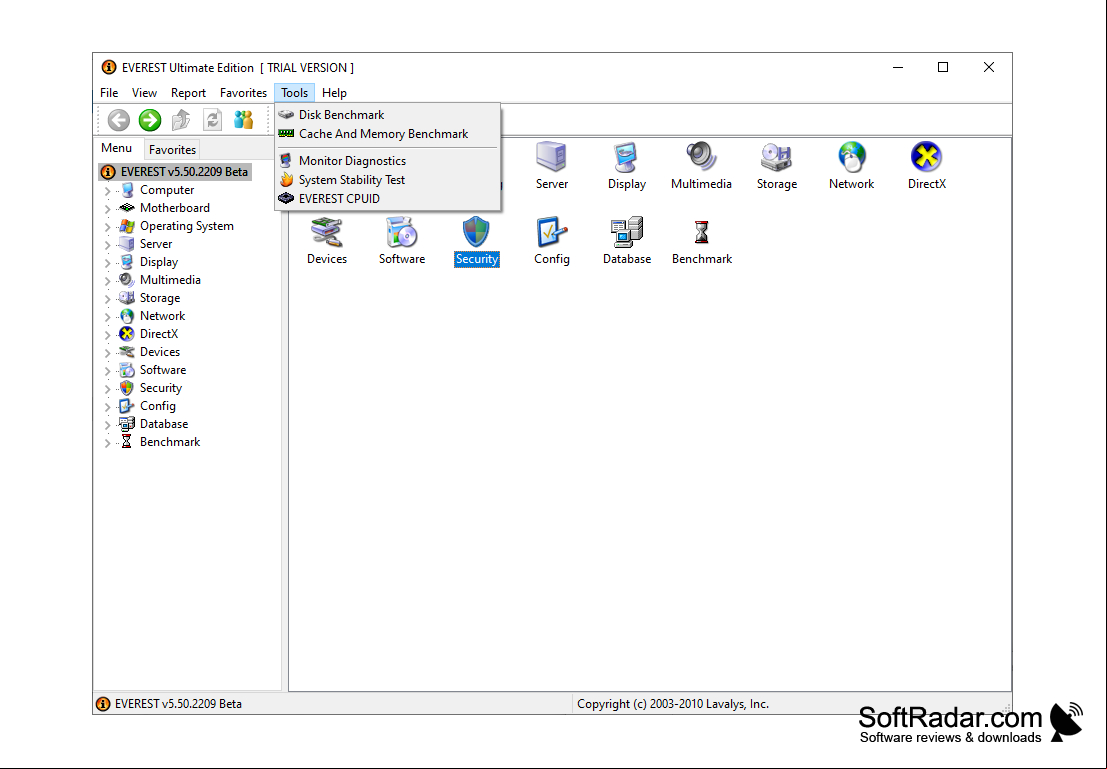This screenshot has width=1107, height=769.
Task: Choose Cache And Memory Benchmark
Action: click(388, 133)
